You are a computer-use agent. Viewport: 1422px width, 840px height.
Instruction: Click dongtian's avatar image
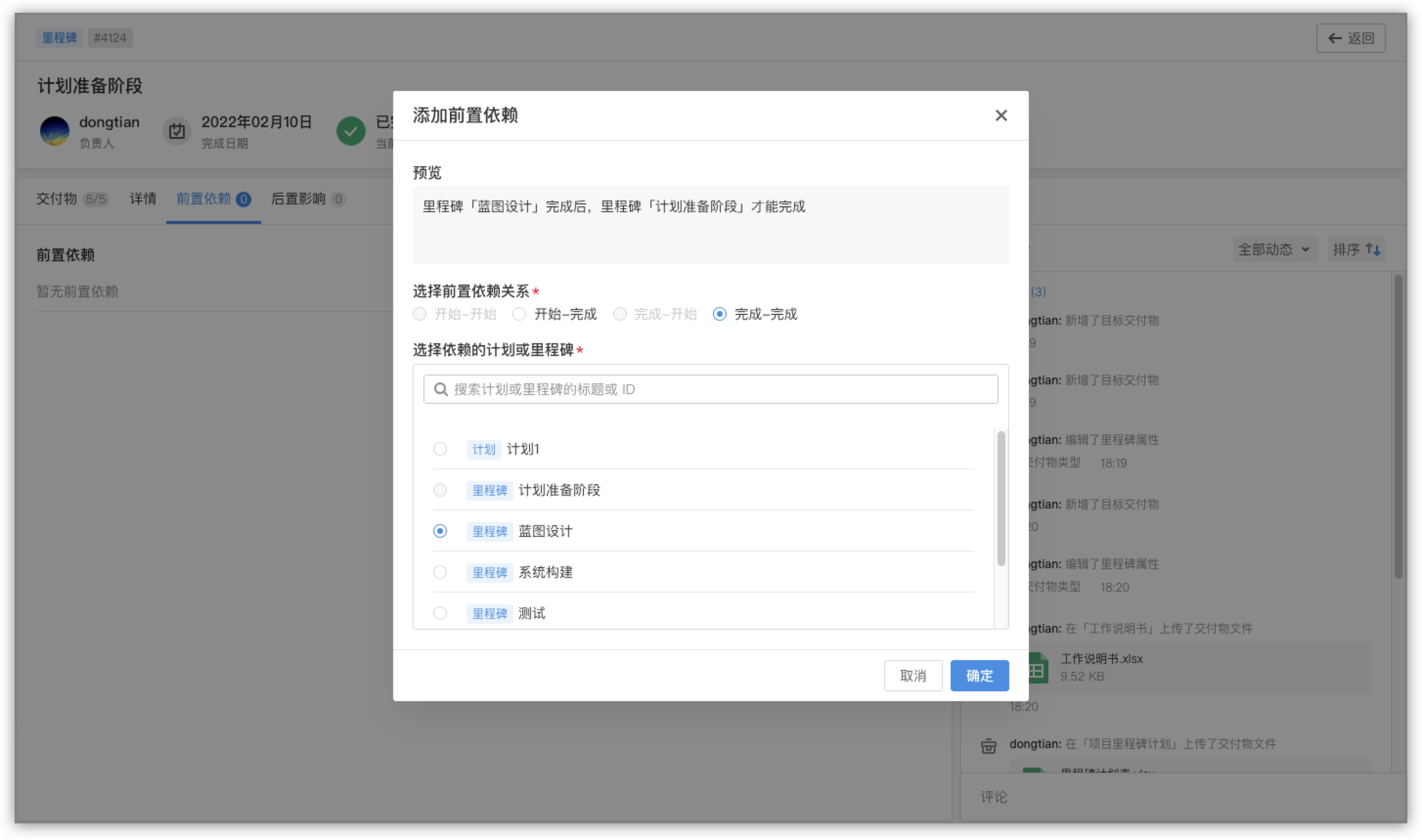click(x=55, y=131)
